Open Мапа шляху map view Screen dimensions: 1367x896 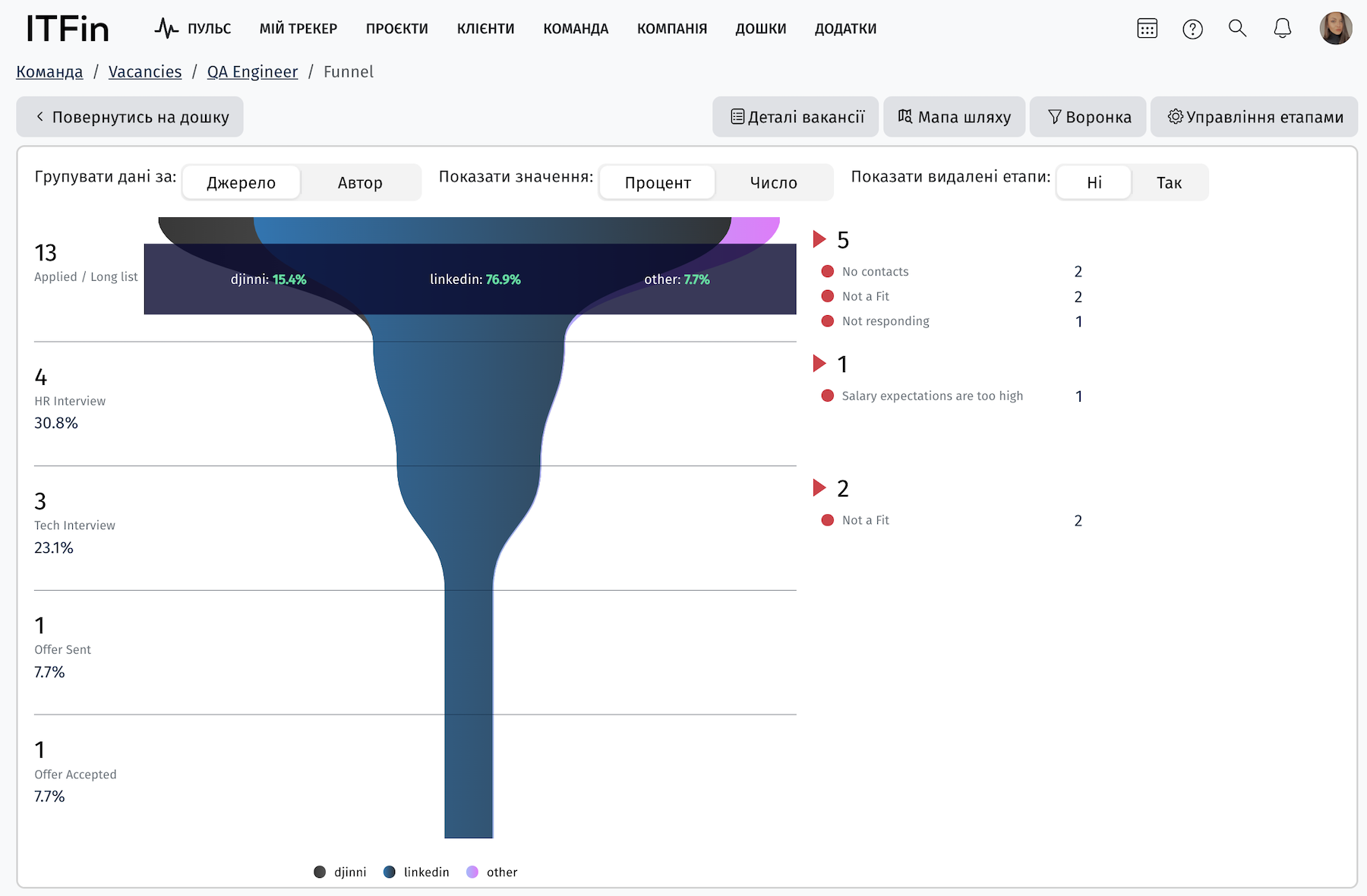pos(954,117)
